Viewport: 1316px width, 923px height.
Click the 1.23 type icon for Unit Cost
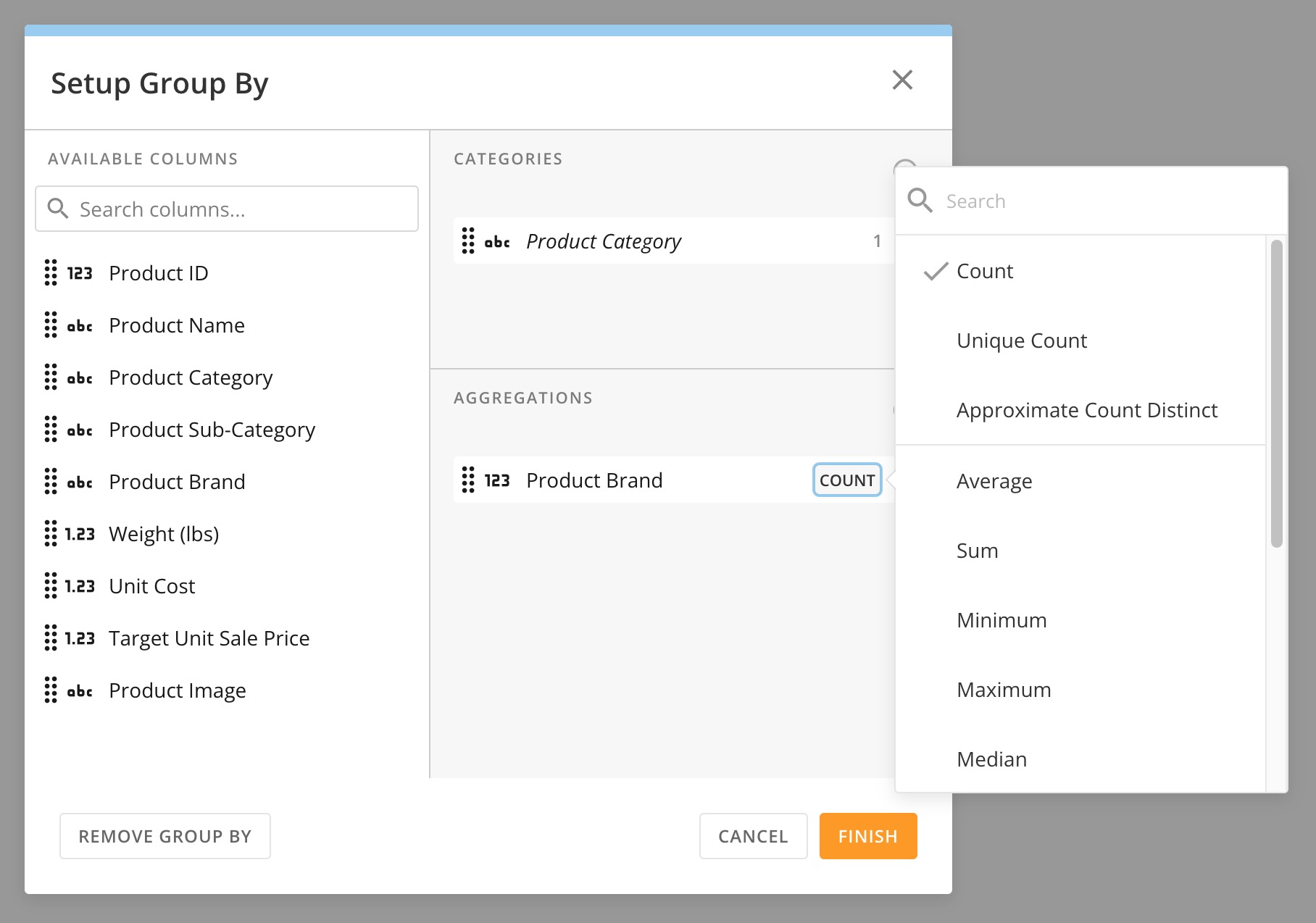tap(80, 586)
